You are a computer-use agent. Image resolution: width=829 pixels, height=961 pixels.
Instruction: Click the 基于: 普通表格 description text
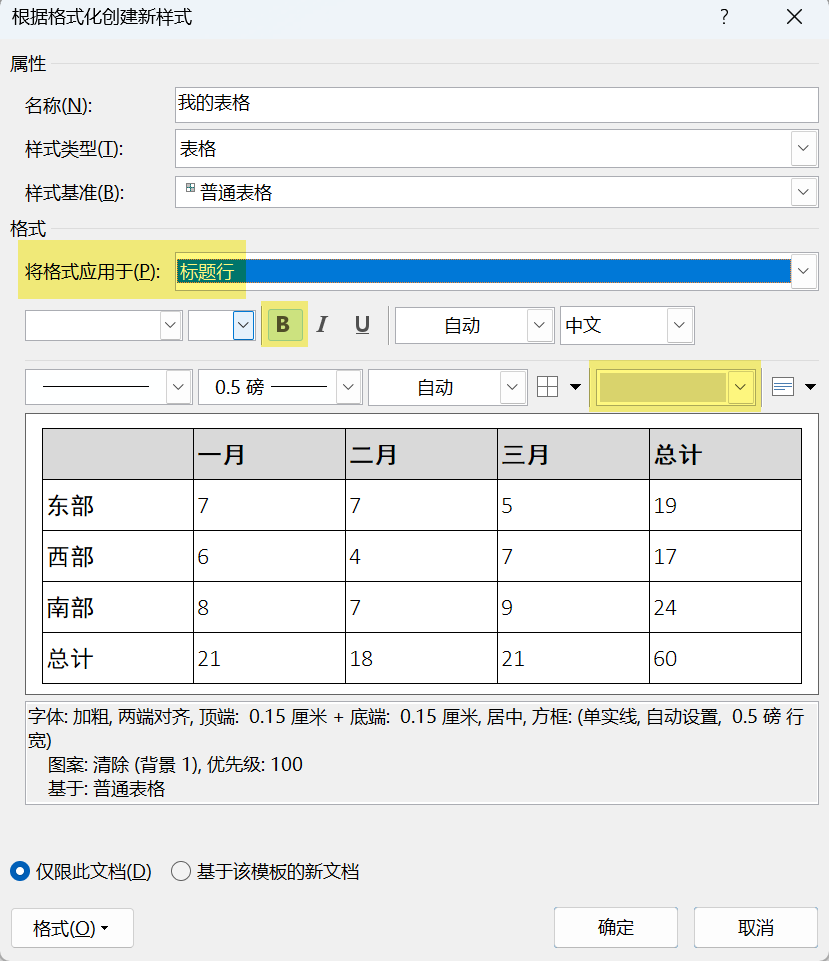107,788
